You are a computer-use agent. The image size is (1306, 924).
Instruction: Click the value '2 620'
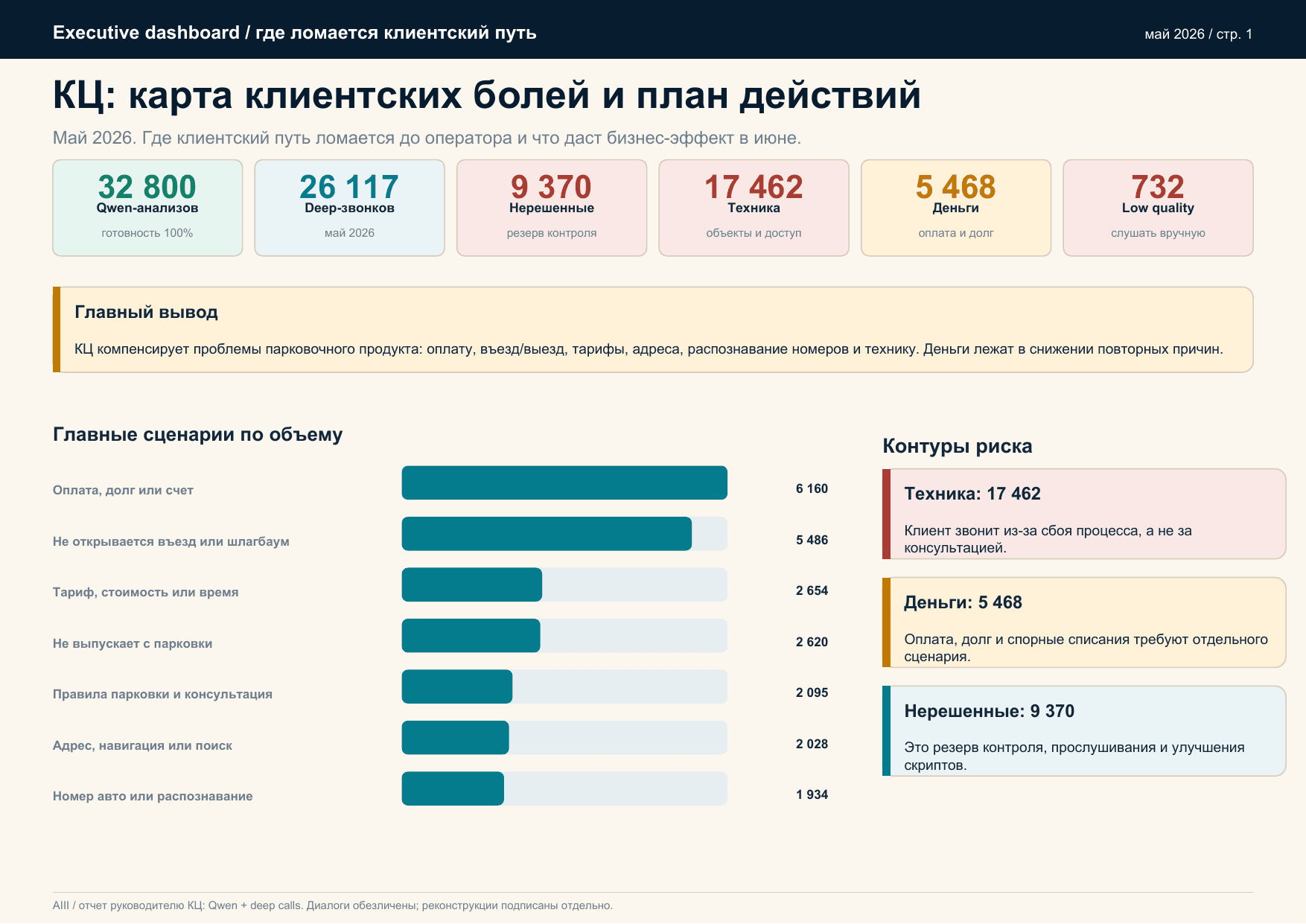(812, 642)
